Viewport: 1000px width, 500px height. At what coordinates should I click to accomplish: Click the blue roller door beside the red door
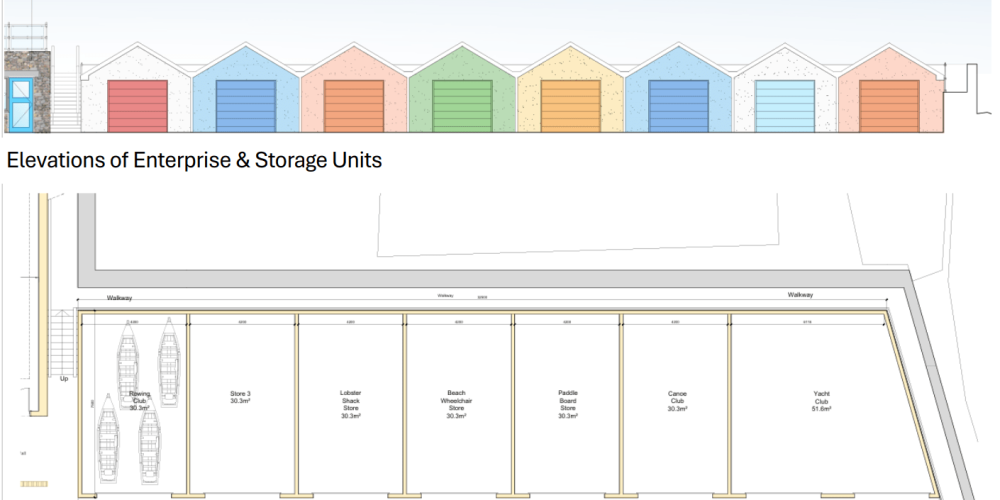(x=246, y=106)
